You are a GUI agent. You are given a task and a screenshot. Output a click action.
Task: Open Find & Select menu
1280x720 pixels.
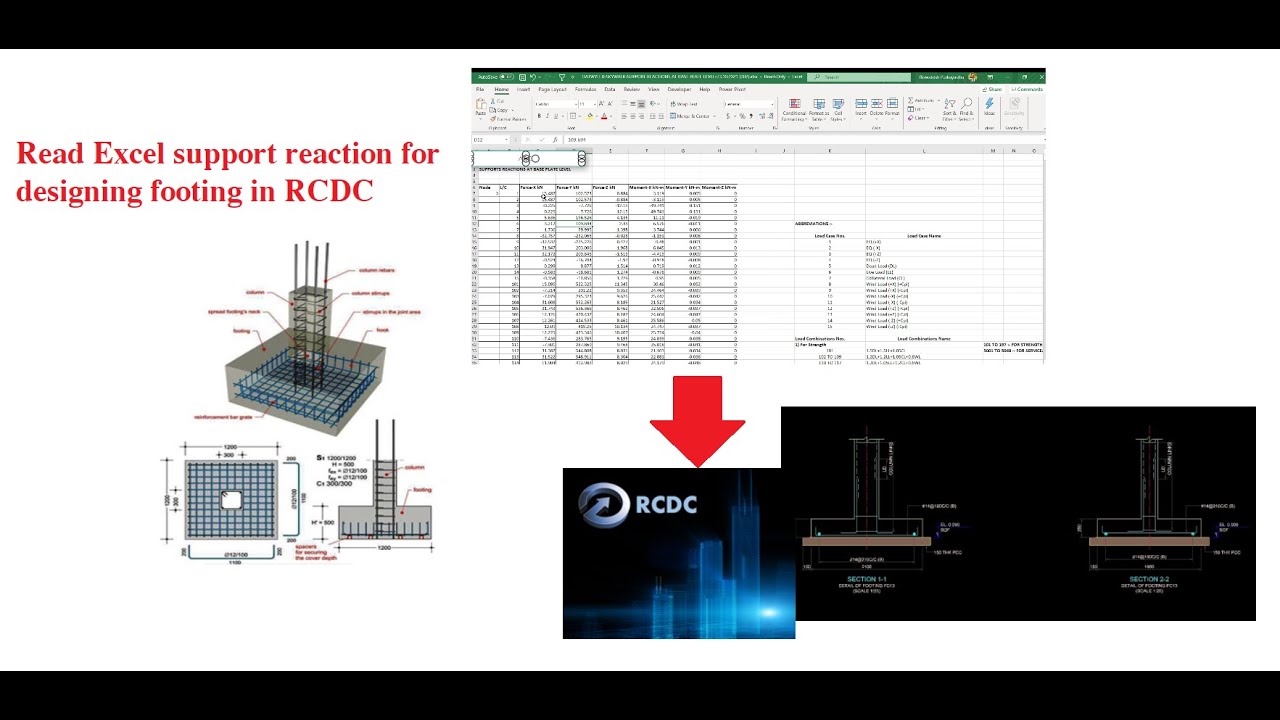(966, 110)
